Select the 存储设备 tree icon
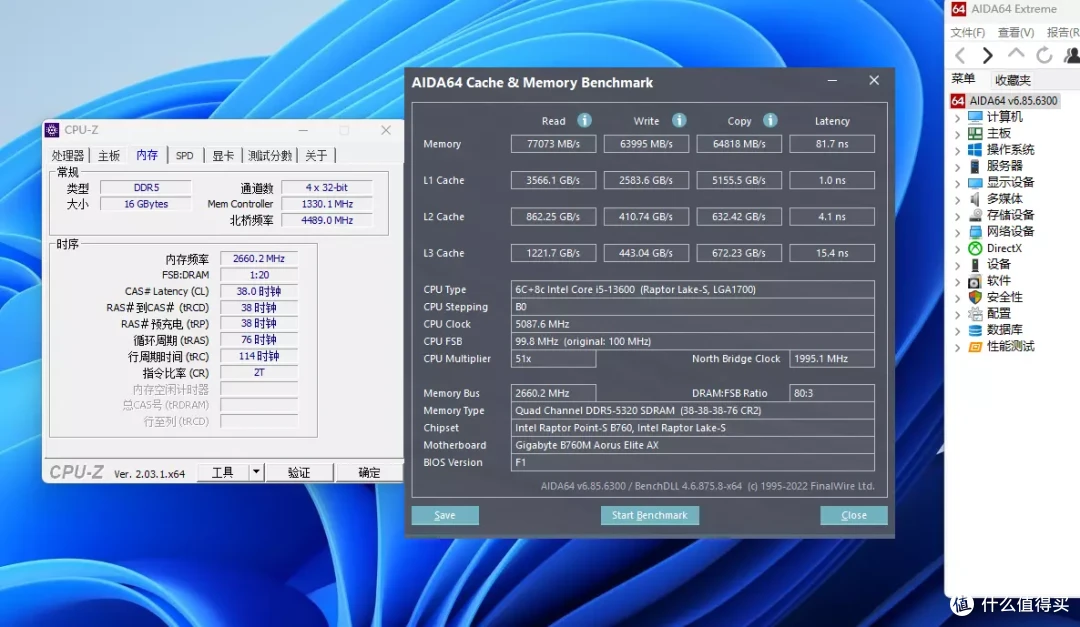Viewport: 1080px width, 627px height. (975, 215)
